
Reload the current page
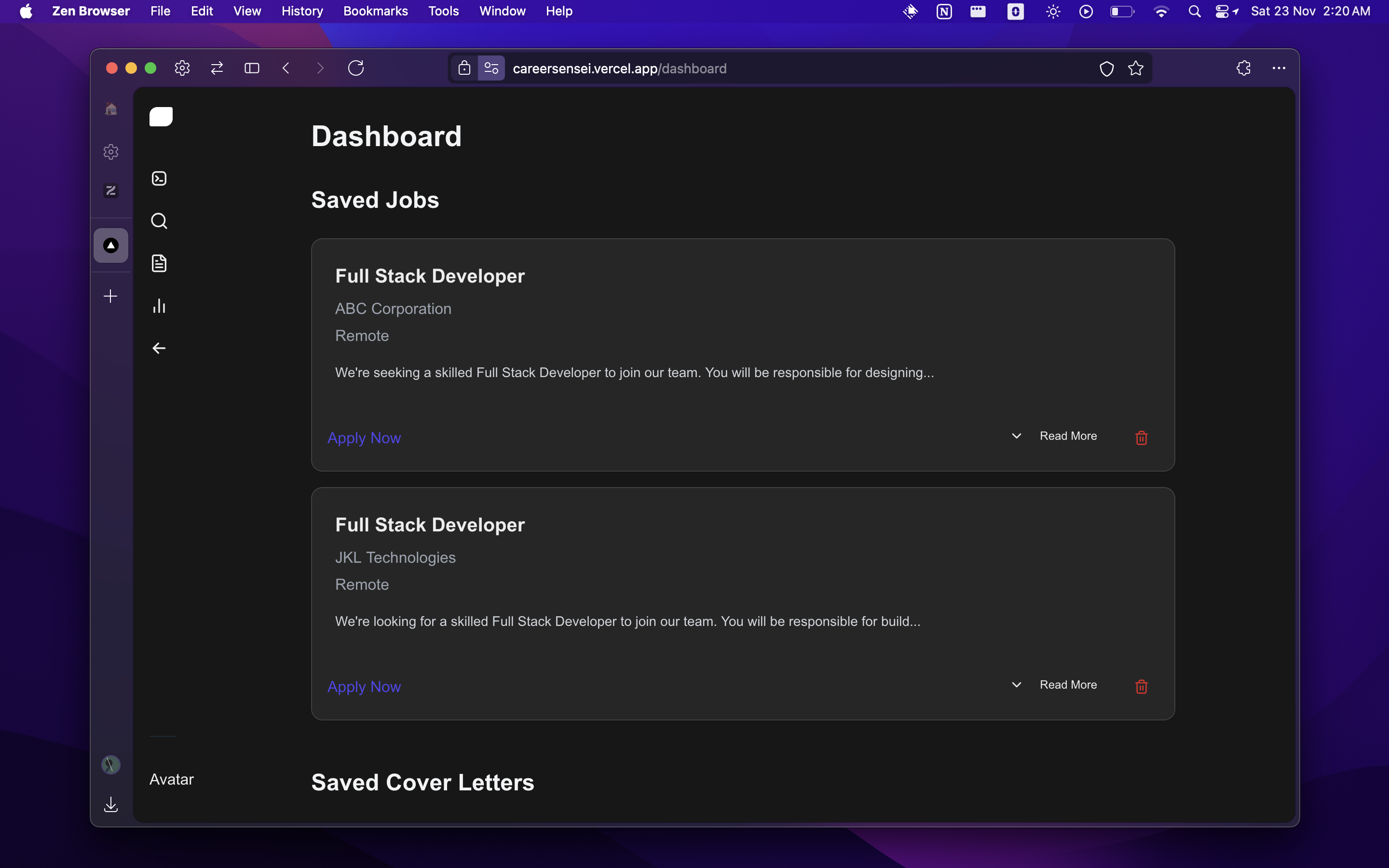tap(356, 68)
